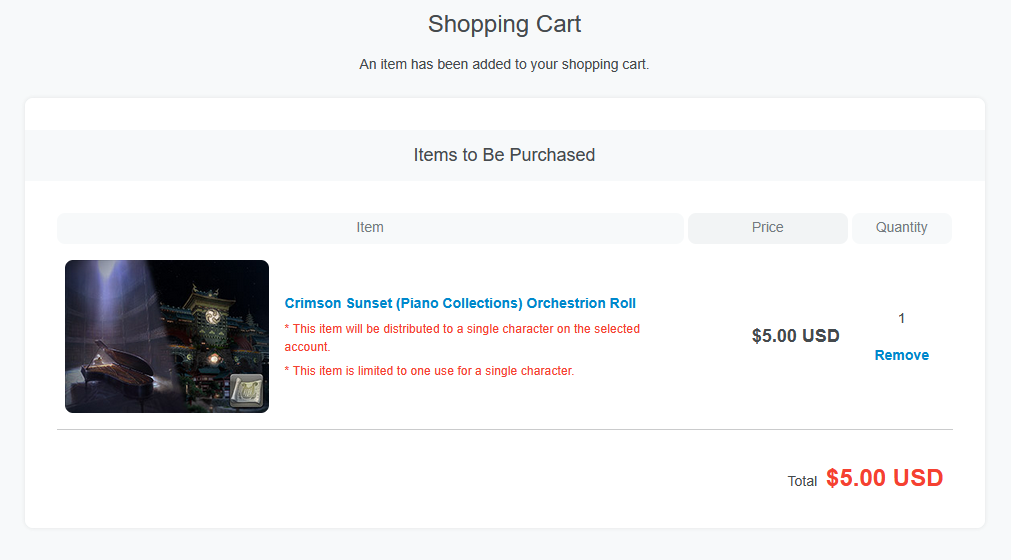Screen dimensions: 1011x560
Task: Click the light beam in the product image
Action: pyautogui.click(x=118, y=300)
